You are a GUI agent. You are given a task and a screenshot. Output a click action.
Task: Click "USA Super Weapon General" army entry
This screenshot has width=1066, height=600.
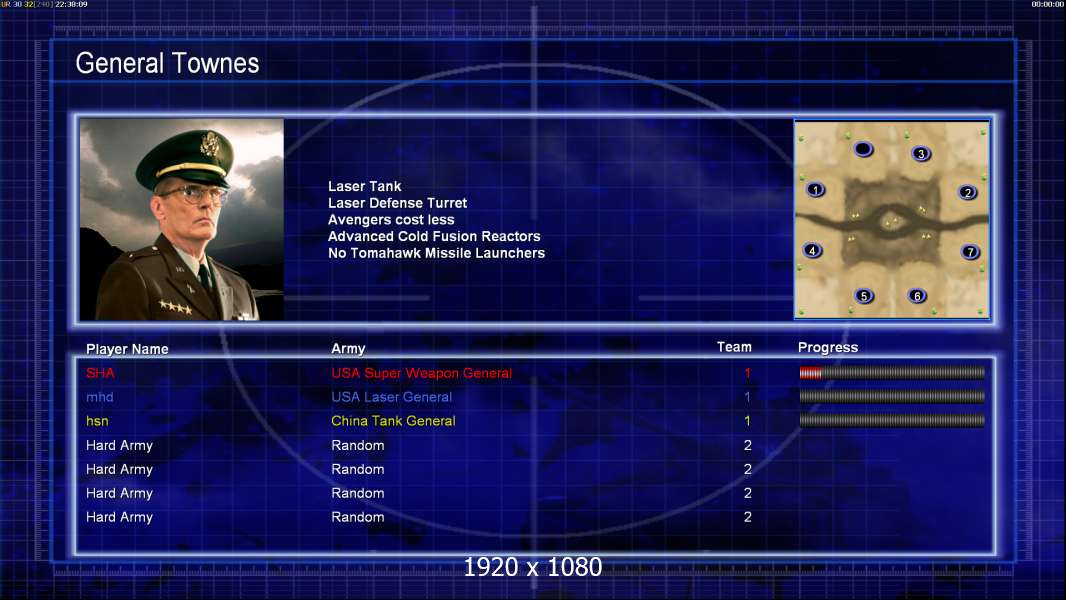point(422,373)
